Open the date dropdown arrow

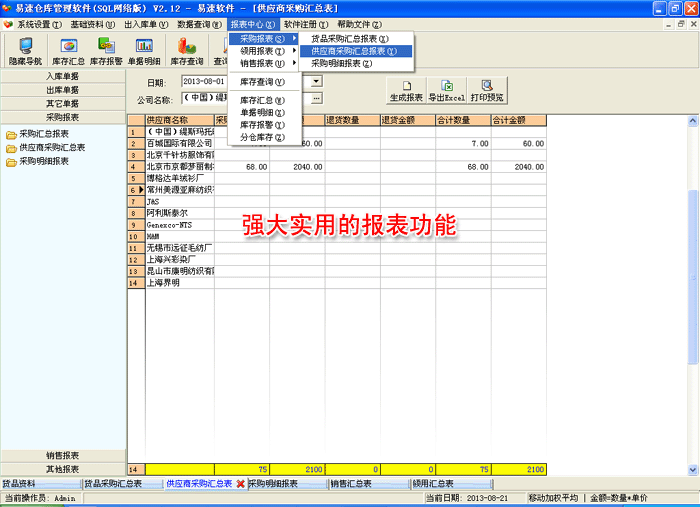click(316, 81)
